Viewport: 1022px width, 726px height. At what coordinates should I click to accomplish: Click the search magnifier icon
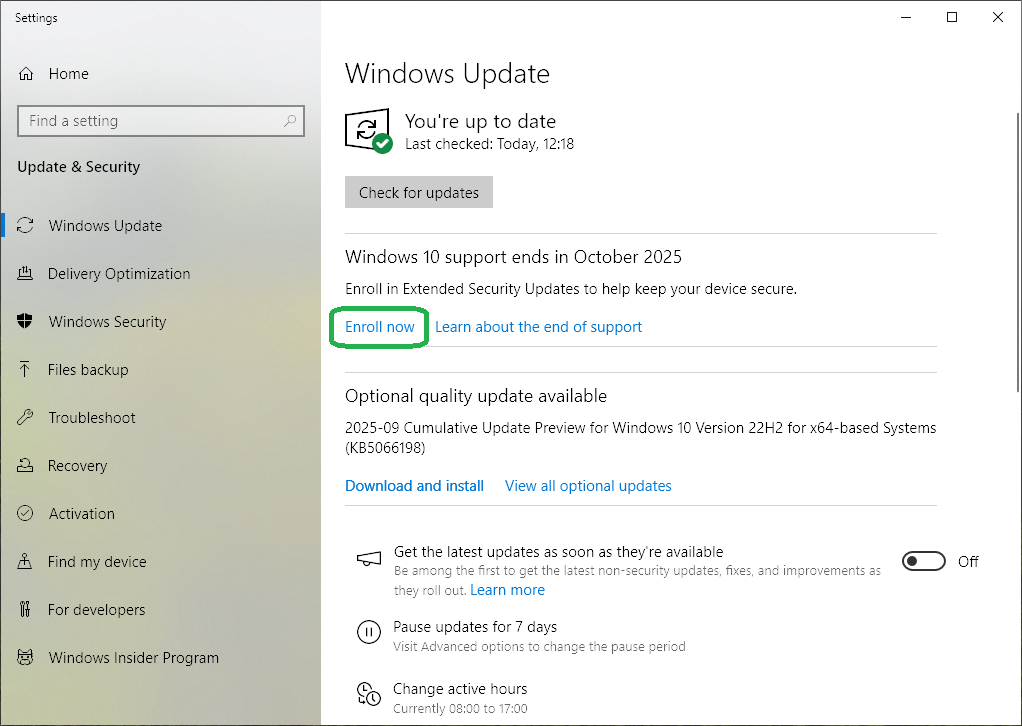point(290,121)
